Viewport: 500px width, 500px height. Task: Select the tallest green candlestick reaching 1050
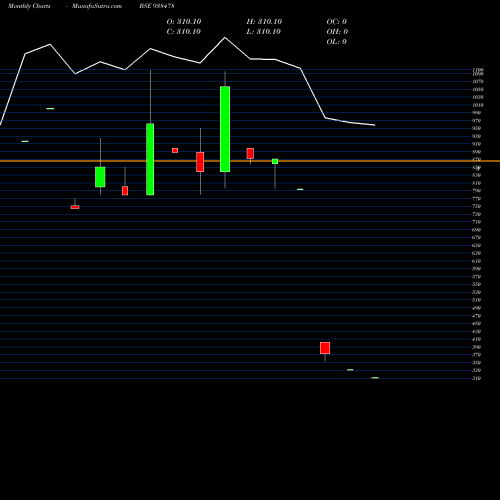[225, 129]
